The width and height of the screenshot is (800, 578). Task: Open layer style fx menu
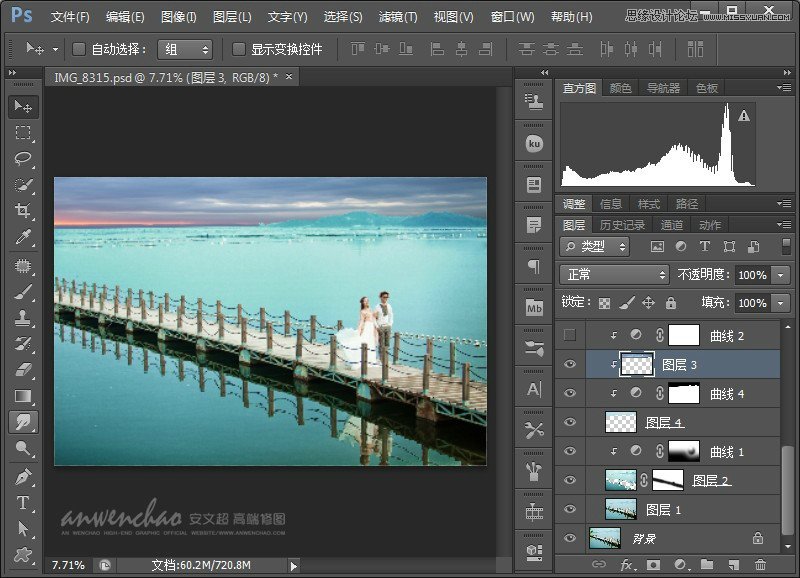pos(627,565)
